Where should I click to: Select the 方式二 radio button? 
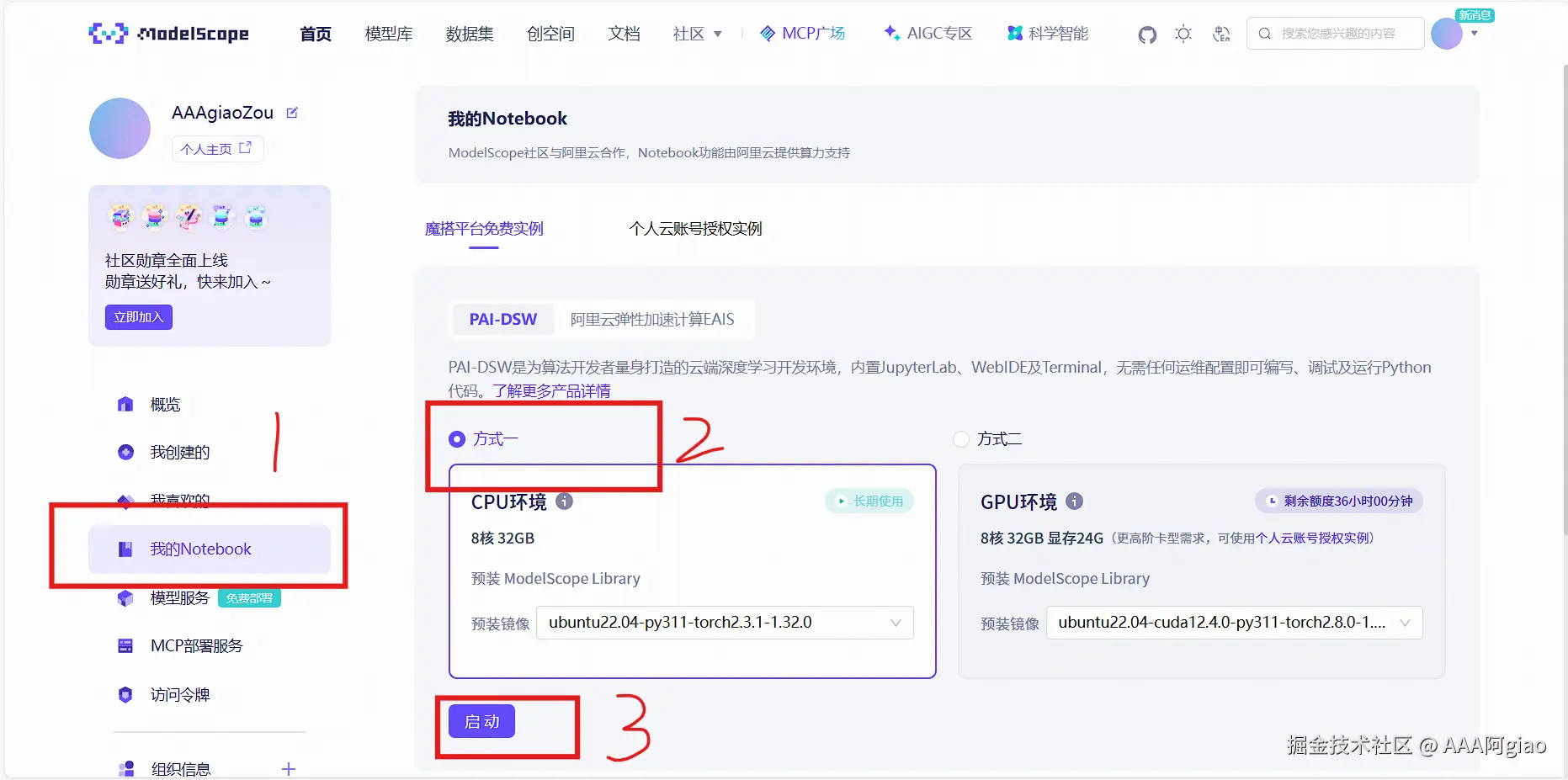[961, 439]
